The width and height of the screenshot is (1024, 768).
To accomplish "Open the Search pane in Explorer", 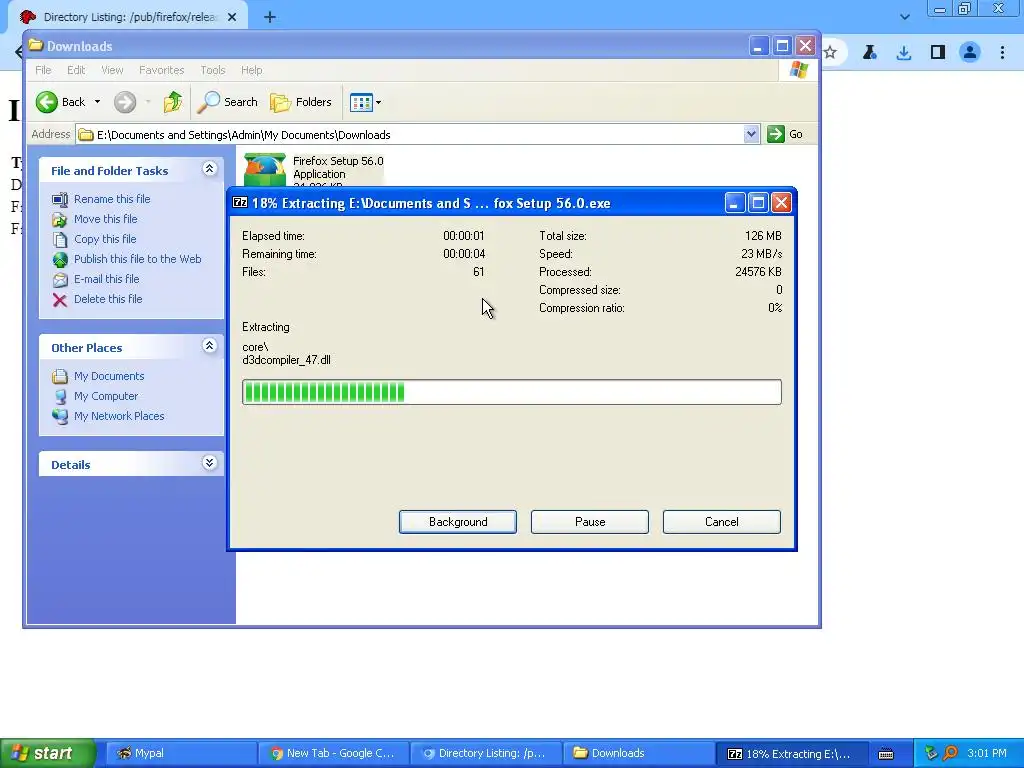I will (227, 102).
